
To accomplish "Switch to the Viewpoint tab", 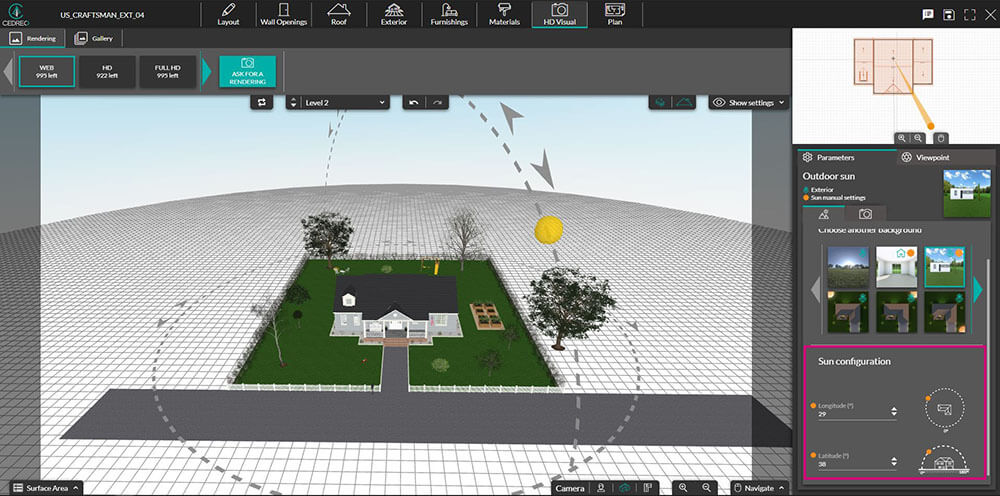I will [925, 157].
